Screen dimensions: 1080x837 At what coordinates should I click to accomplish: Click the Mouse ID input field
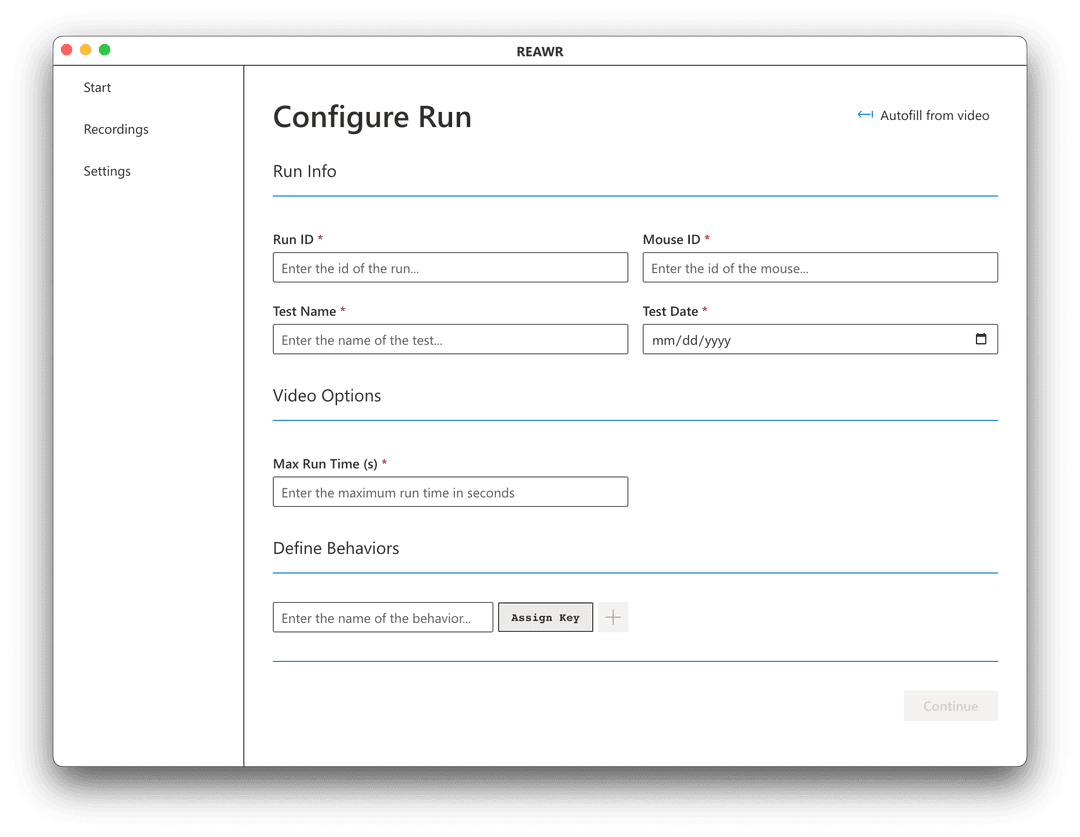coord(820,267)
